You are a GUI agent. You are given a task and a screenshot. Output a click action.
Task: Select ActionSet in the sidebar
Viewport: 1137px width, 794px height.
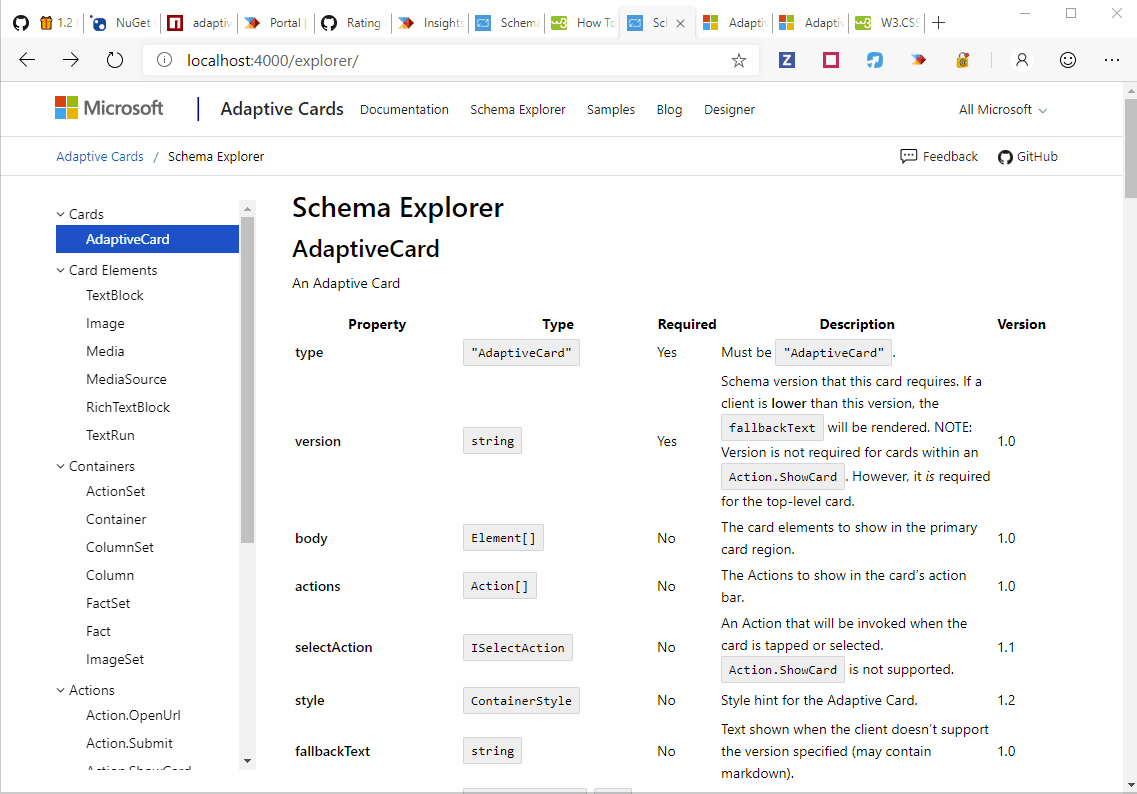coord(115,491)
